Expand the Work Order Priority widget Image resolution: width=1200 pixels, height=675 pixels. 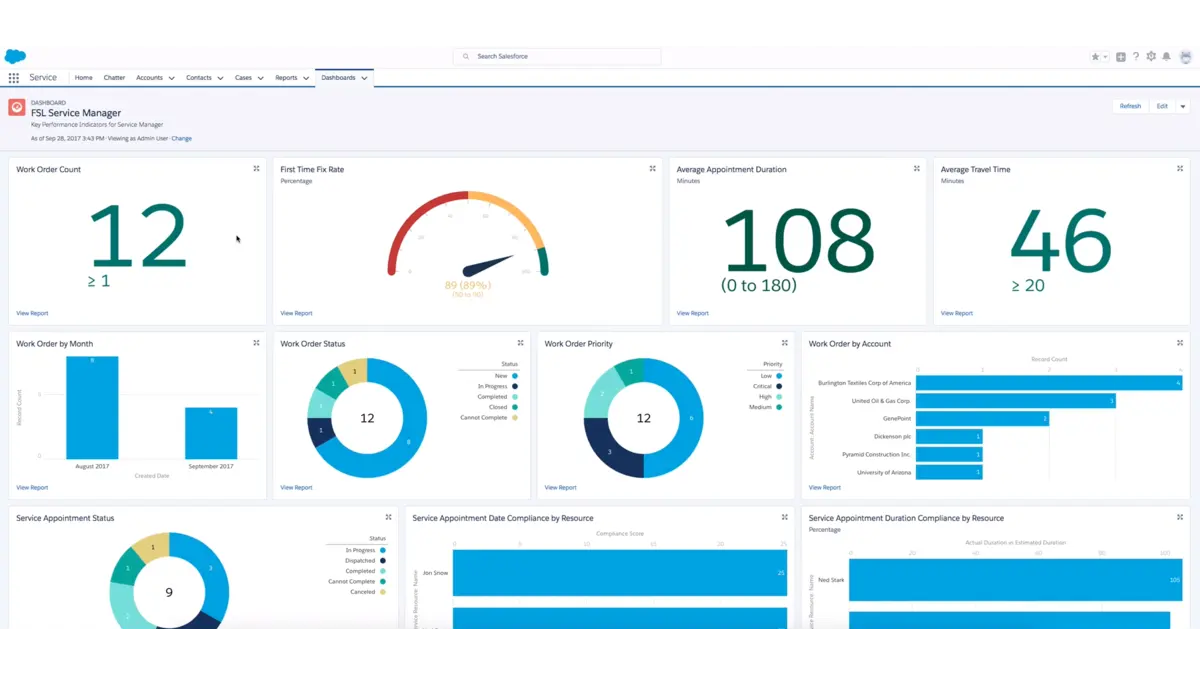(x=784, y=343)
